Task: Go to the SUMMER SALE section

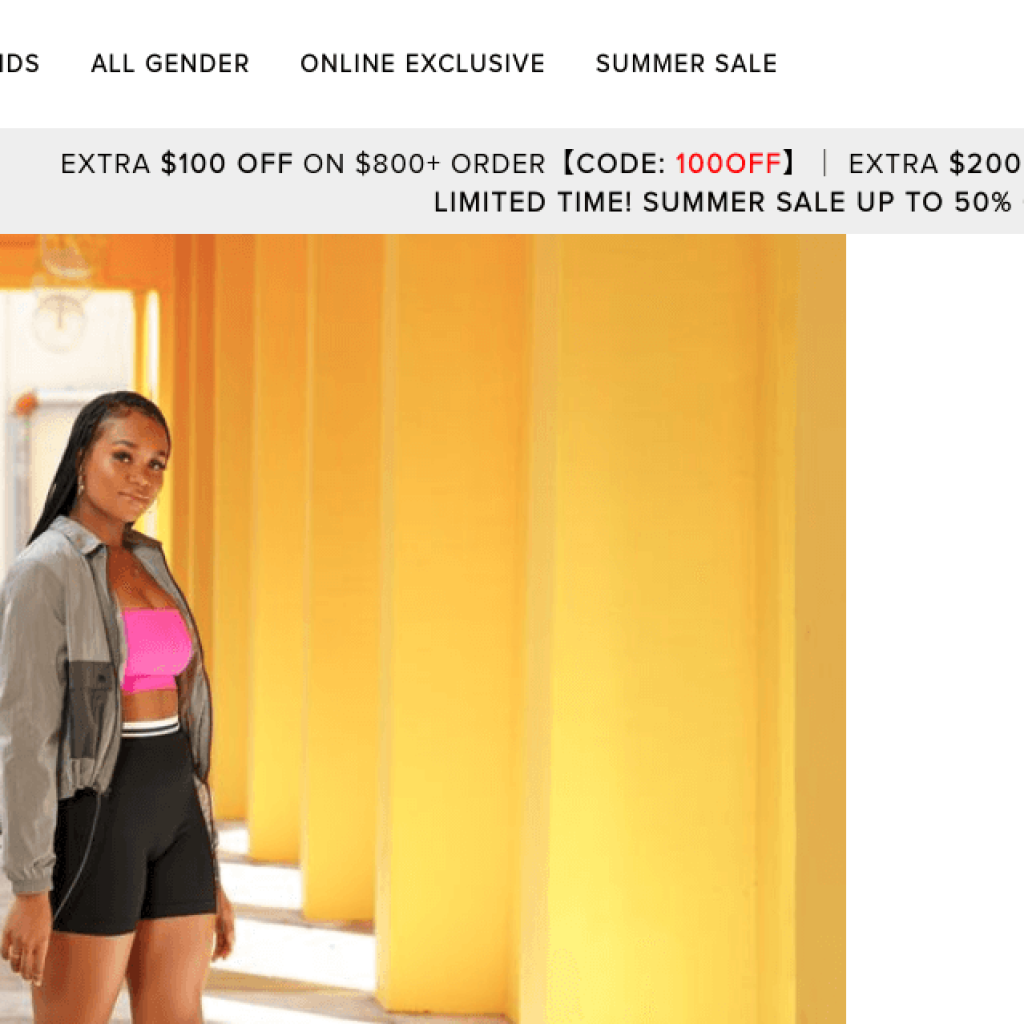Action: pyautogui.click(x=686, y=63)
